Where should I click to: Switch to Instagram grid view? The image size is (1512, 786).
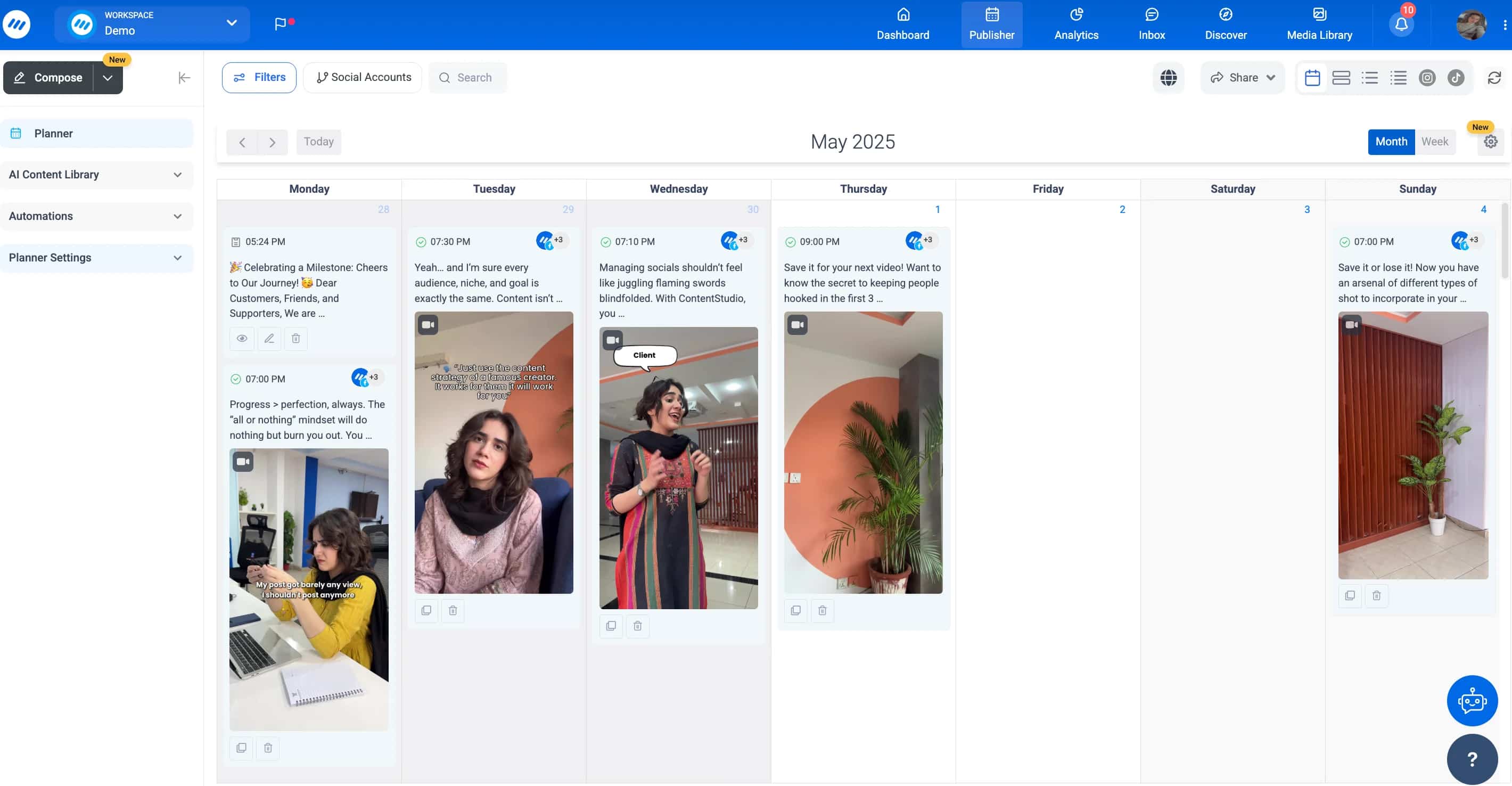pos(1427,77)
